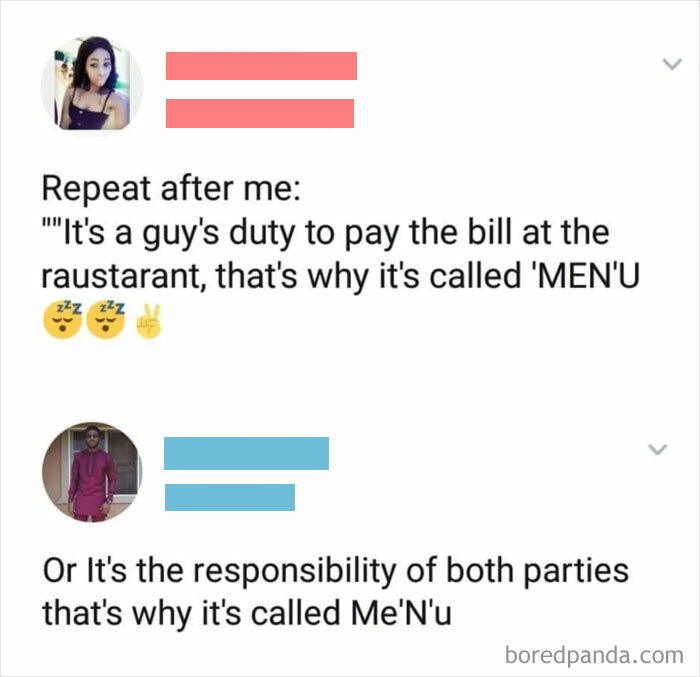
Task: Click the victory hand emoji
Action: 149,322
